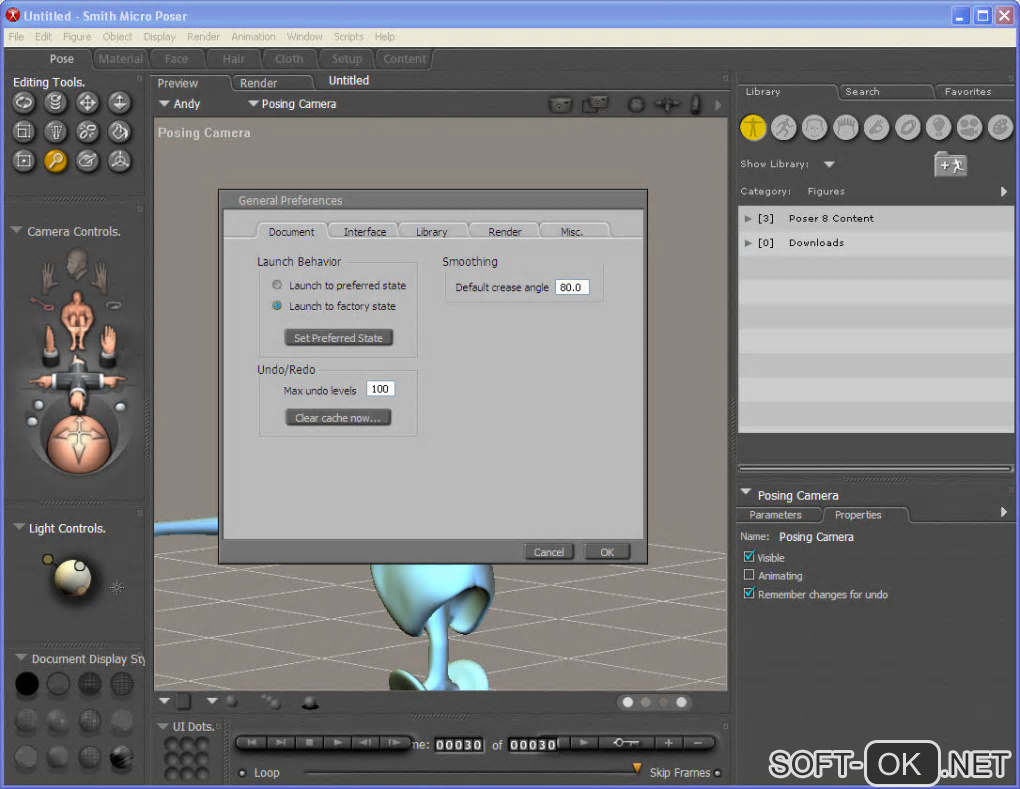This screenshot has height=789, width=1020.
Task: Switch to the Misc. preferences tab
Action: click(572, 232)
